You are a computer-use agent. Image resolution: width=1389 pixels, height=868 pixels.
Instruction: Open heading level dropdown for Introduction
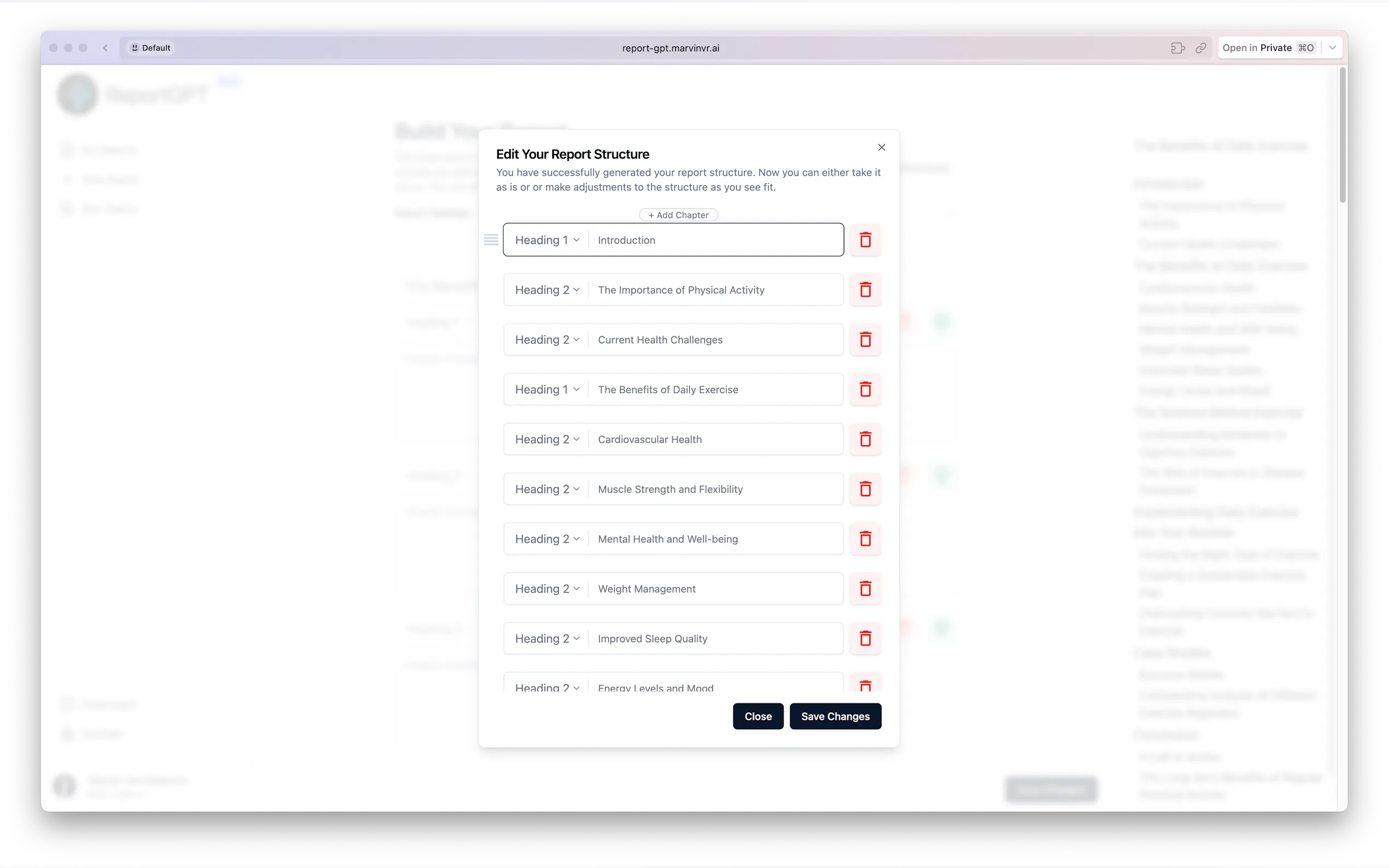[547, 240]
